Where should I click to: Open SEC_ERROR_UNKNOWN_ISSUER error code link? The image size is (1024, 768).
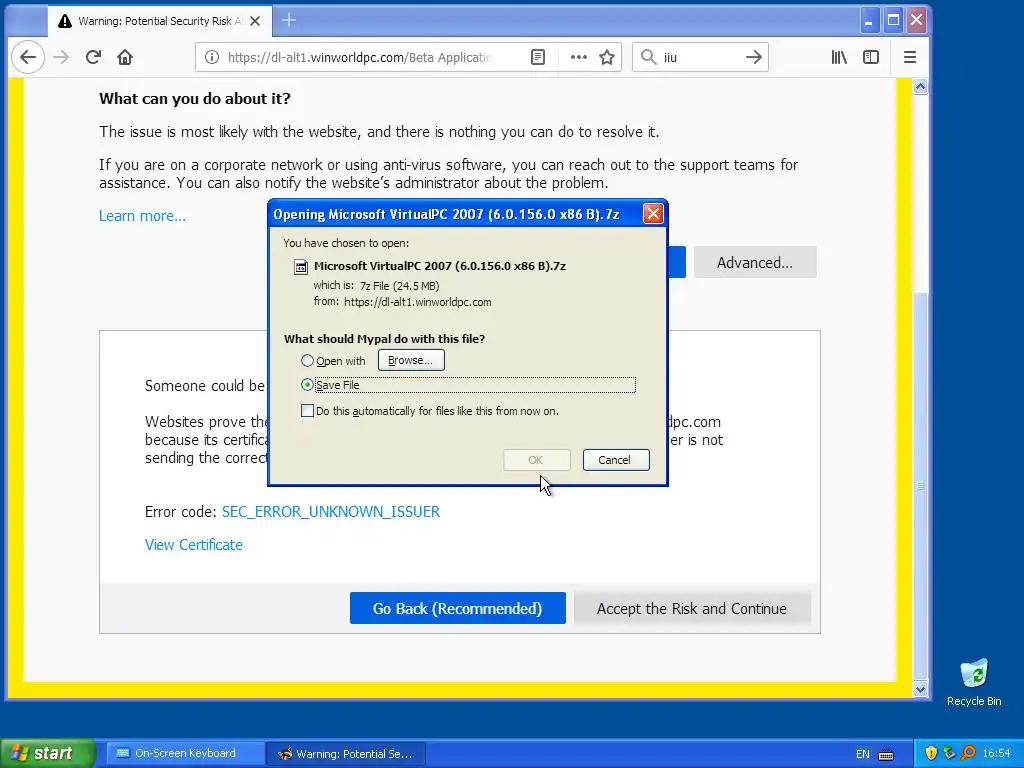point(330,511)
